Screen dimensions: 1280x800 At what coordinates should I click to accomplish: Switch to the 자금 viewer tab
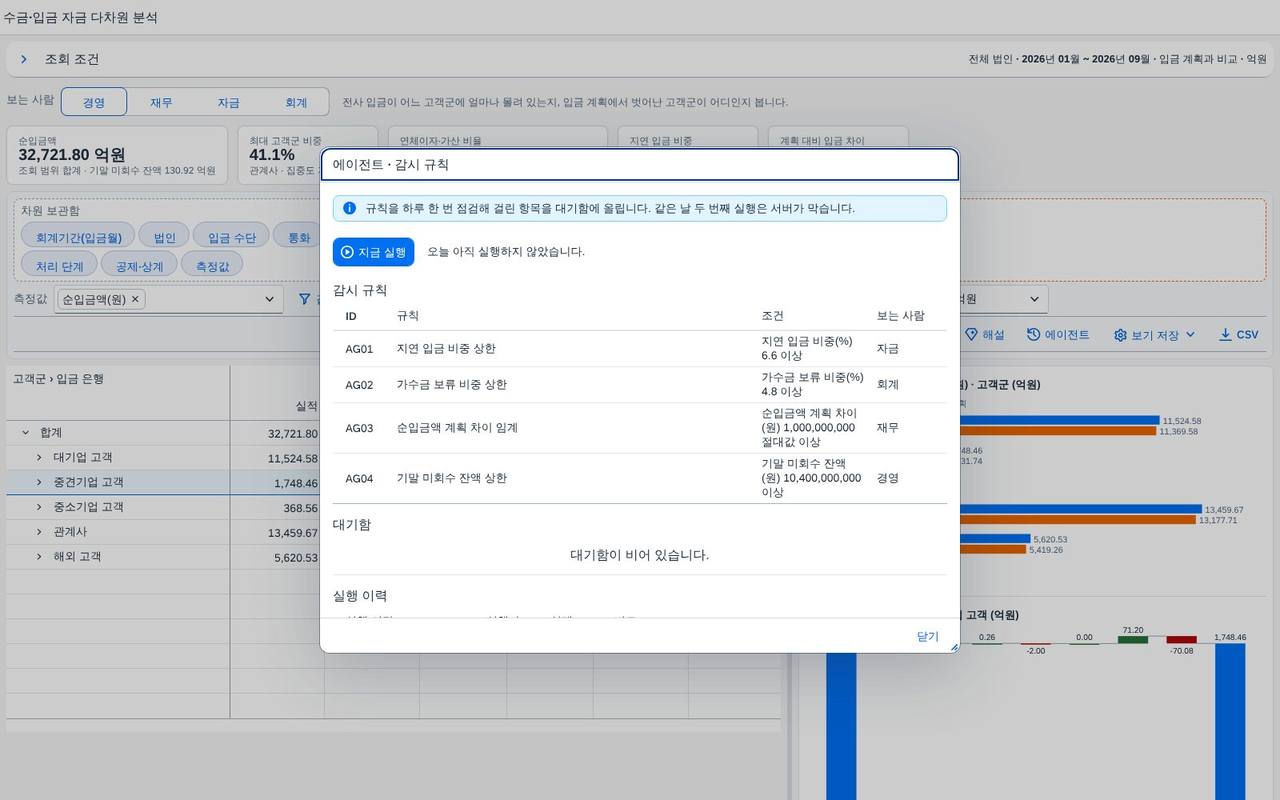tap(228, 102)
